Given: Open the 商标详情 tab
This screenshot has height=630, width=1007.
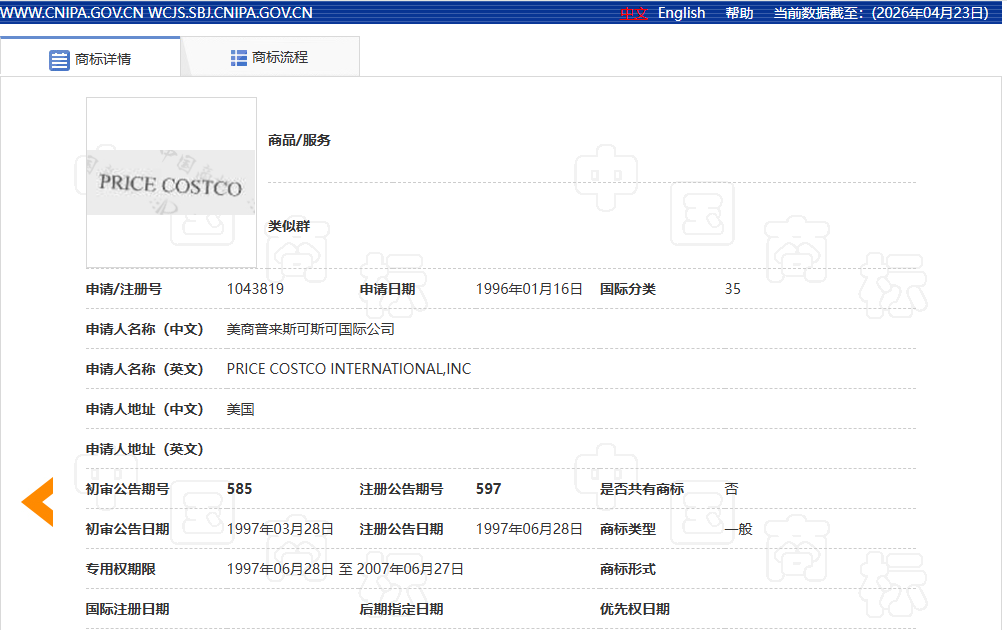Looking at the screenshot, I should click(90, 58).
